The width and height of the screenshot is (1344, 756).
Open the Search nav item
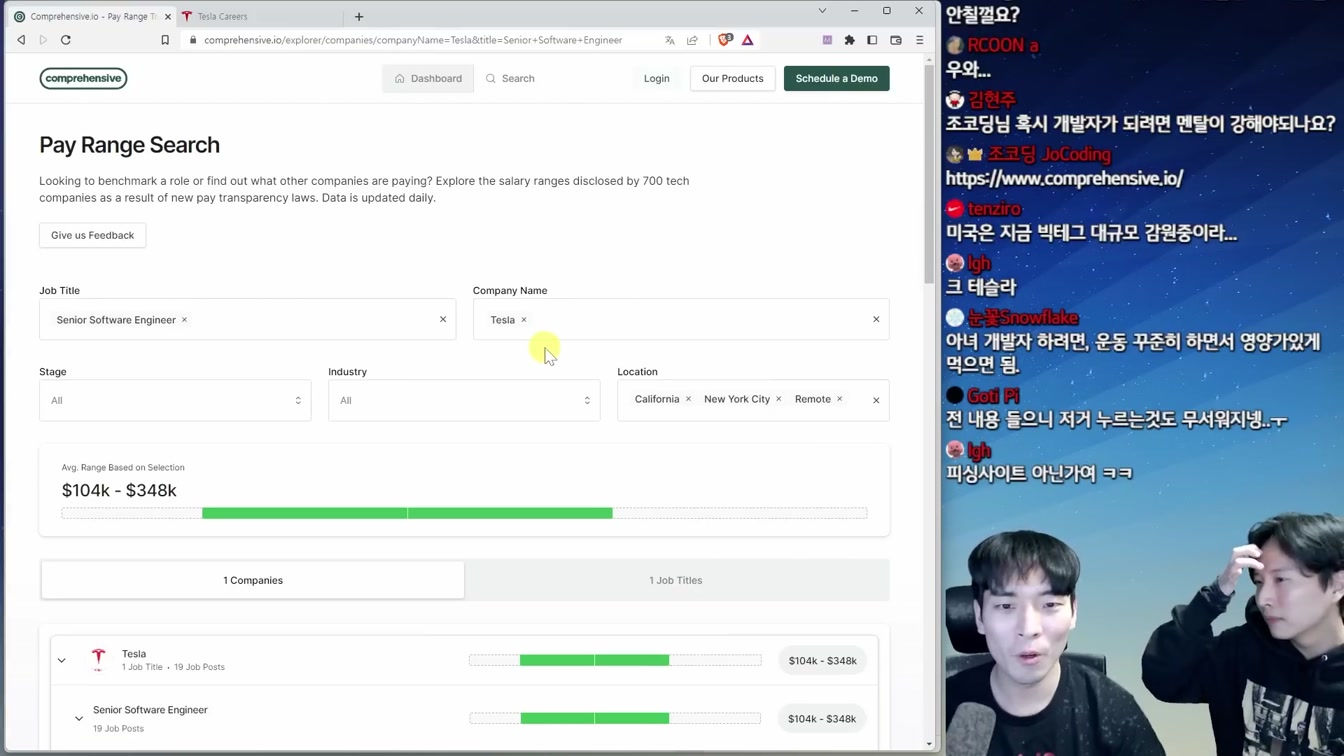click(x=510, y=78)
